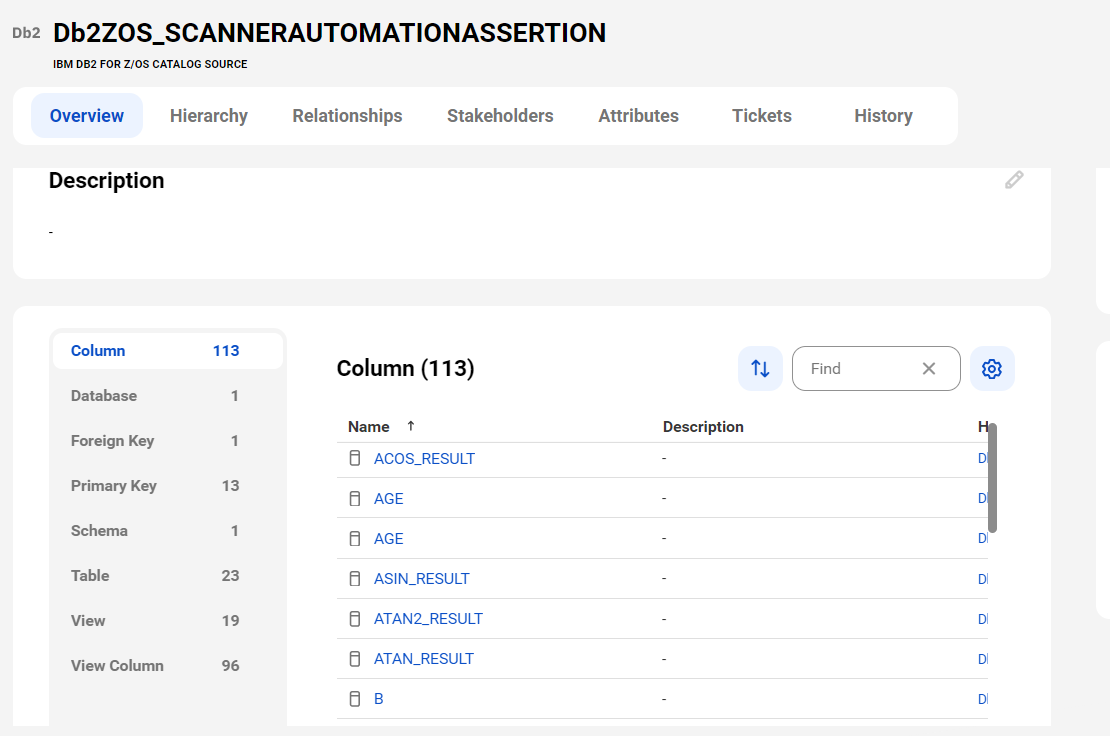
Task: Open the B column link
Action: 379,699
